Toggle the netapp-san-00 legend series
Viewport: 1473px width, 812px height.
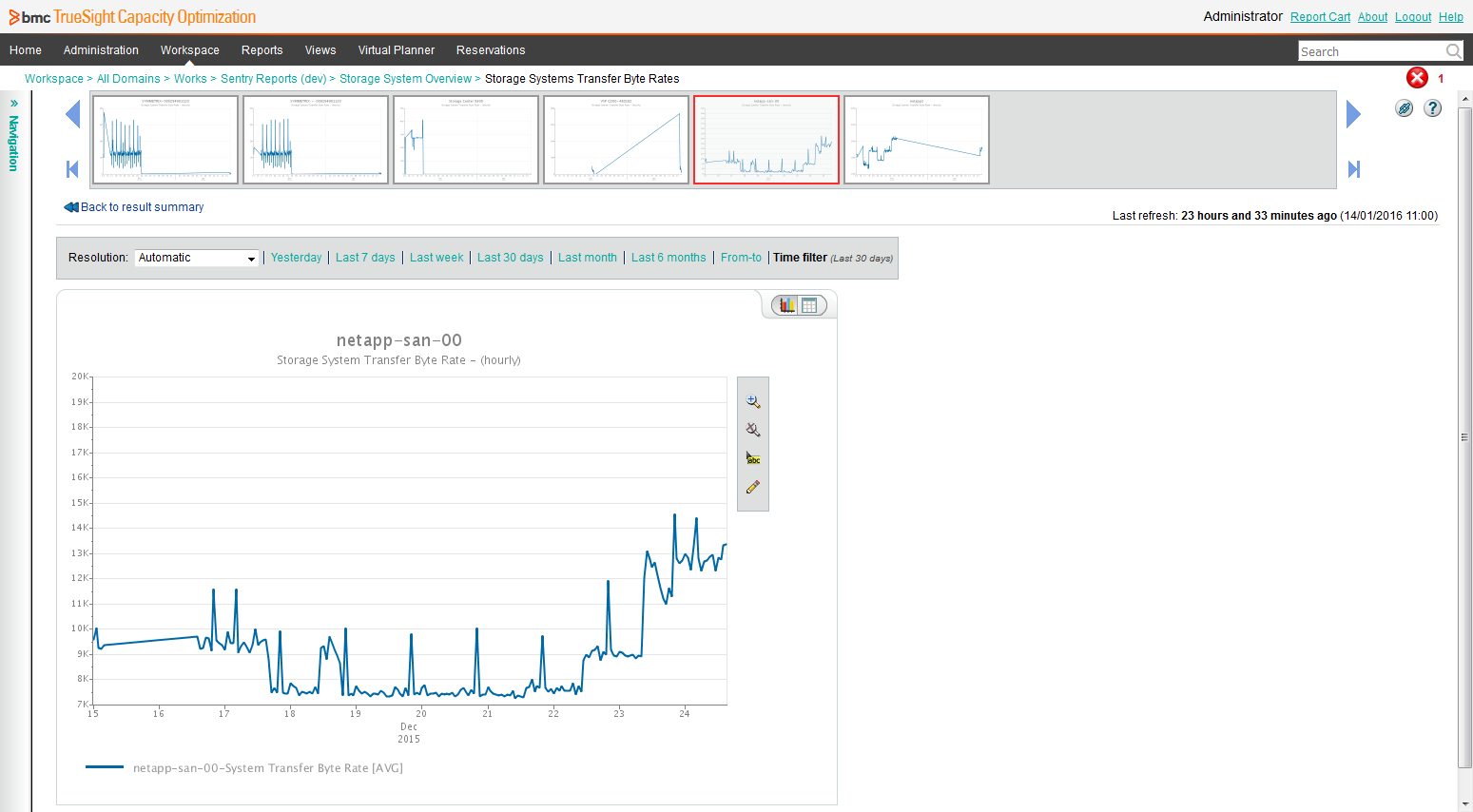pos(244,768)
